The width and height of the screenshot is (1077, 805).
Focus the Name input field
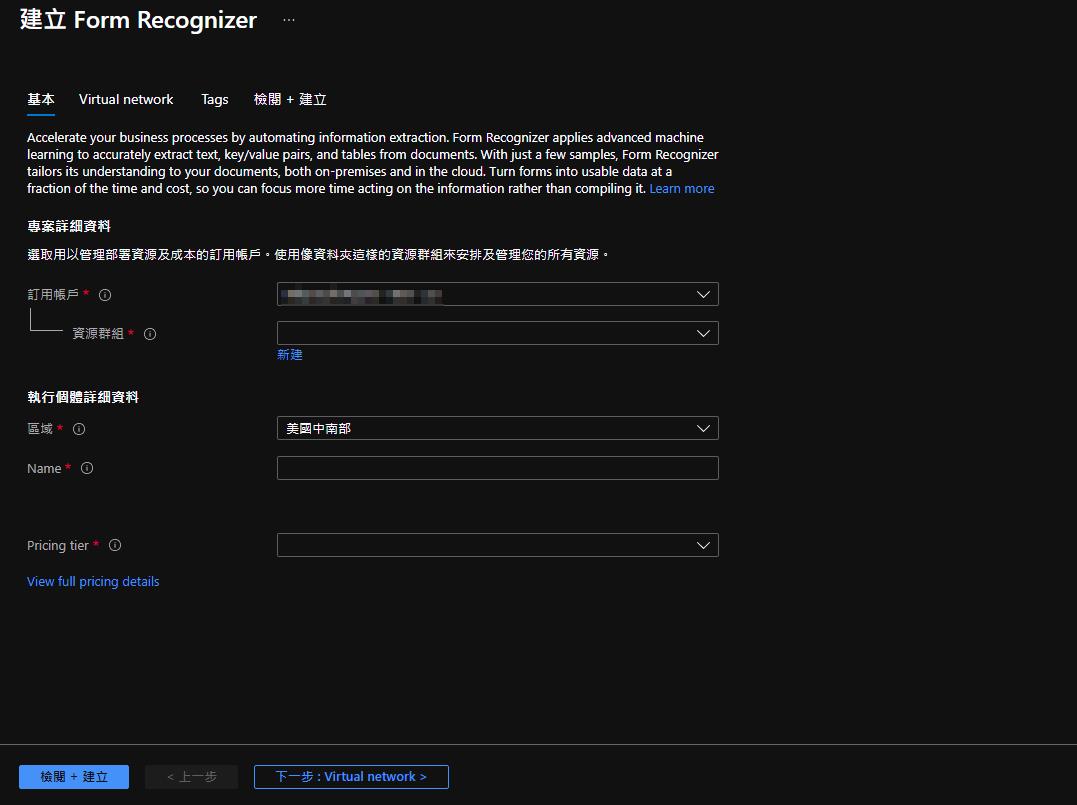(497, 468)
